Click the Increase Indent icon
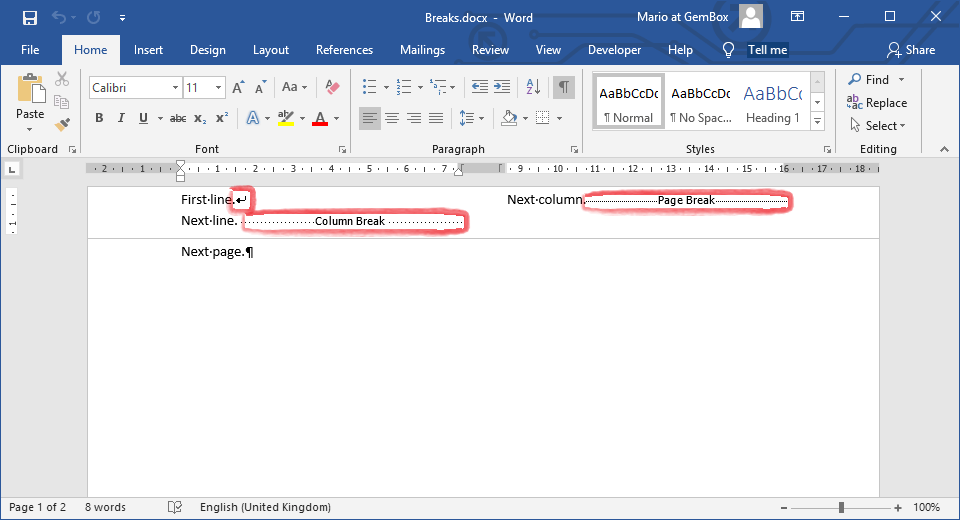The height and width of the screenshot is (520, 960). click(x=502, y=88)
